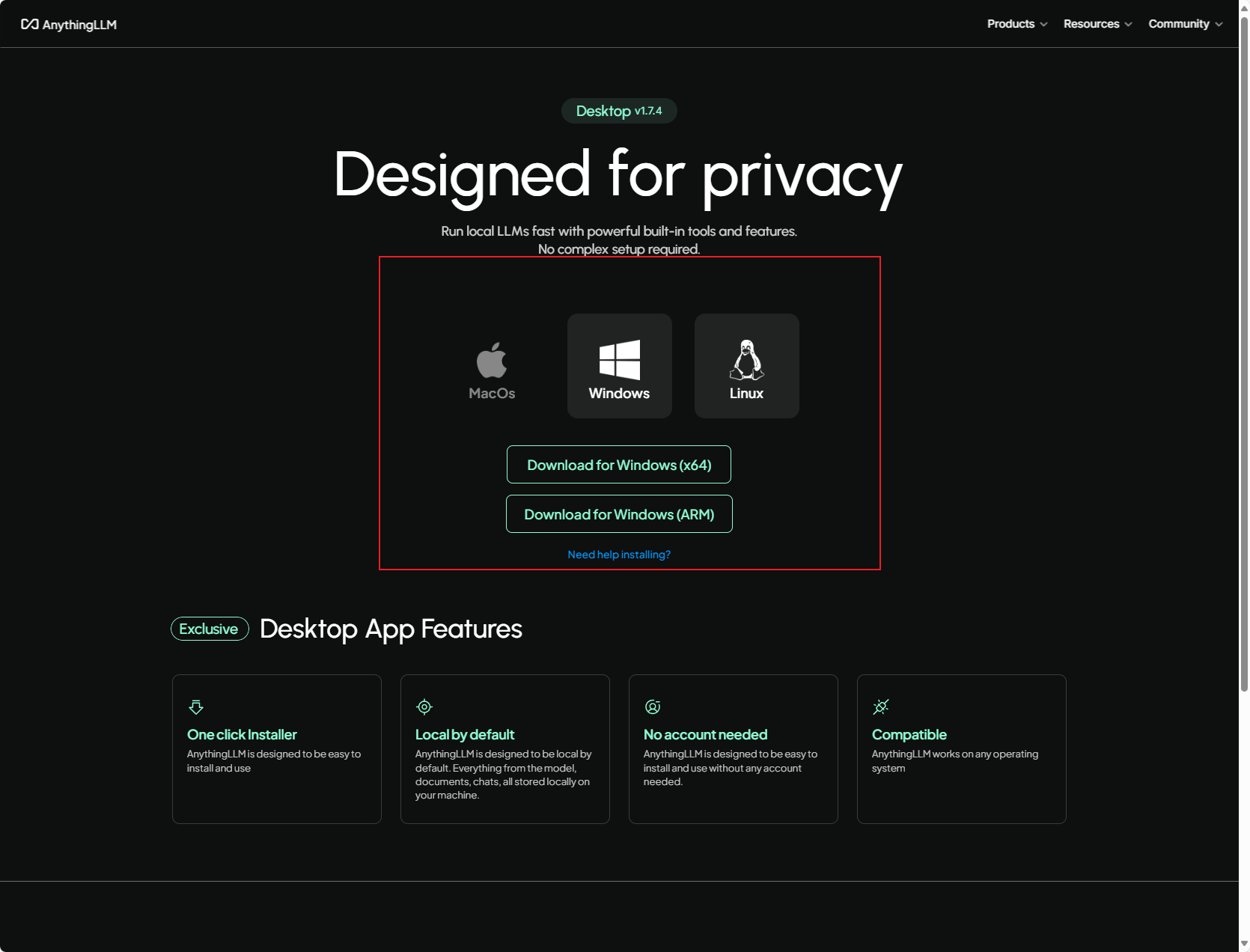The image size is (1250, 952).
Task: Click the text 'AnythingLLM works on any operating system'
Action: click(x=955, y=761)
